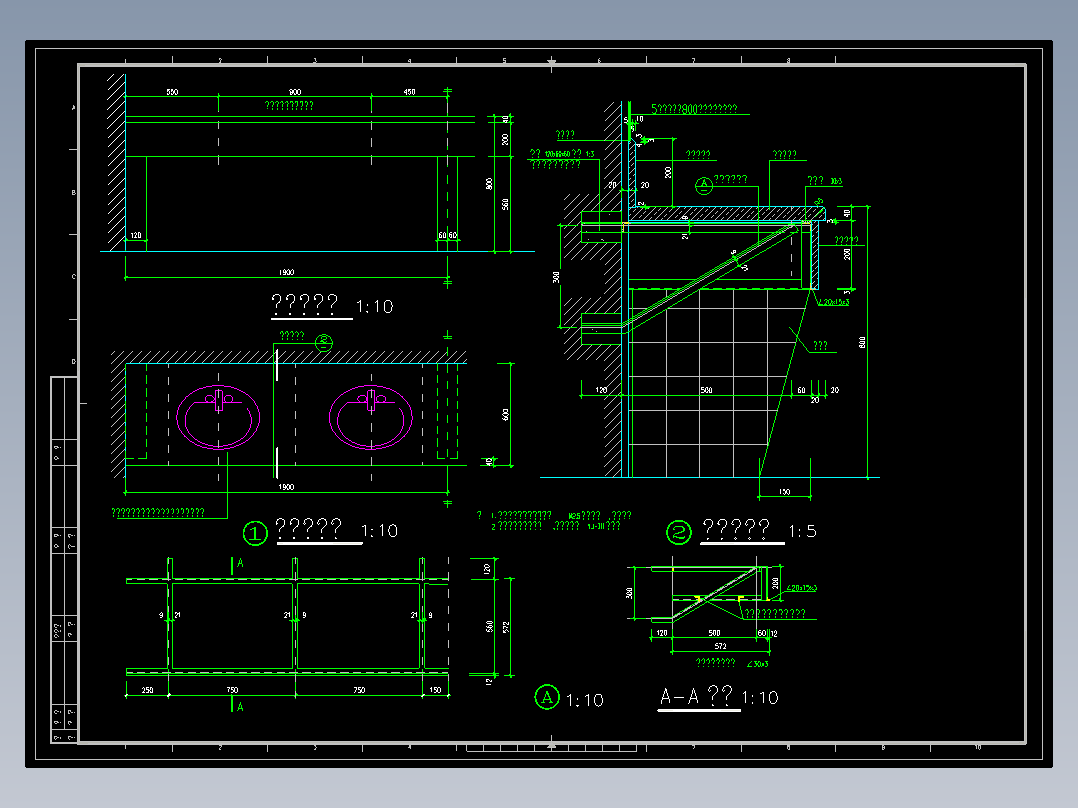
Task: Click the circled 1 marker beside plan title
Action: pyautogui.click(x=255, y=533)
